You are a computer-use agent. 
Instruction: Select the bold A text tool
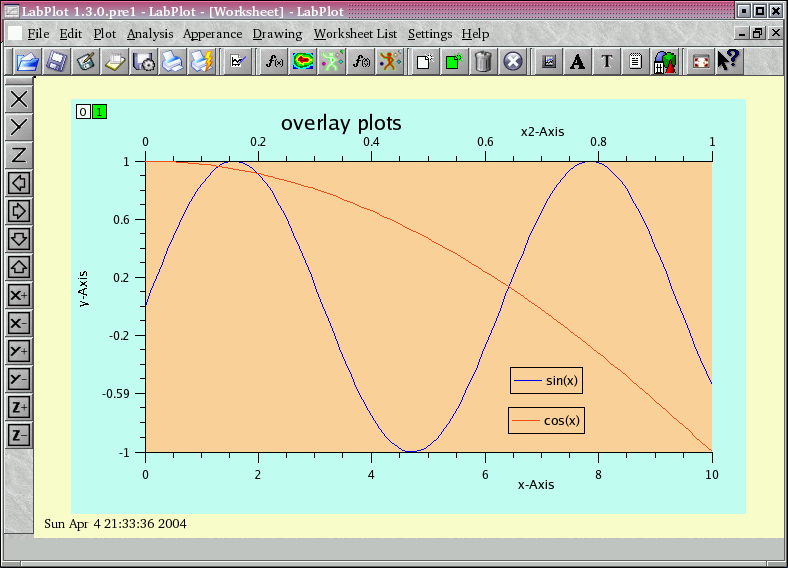577,62
